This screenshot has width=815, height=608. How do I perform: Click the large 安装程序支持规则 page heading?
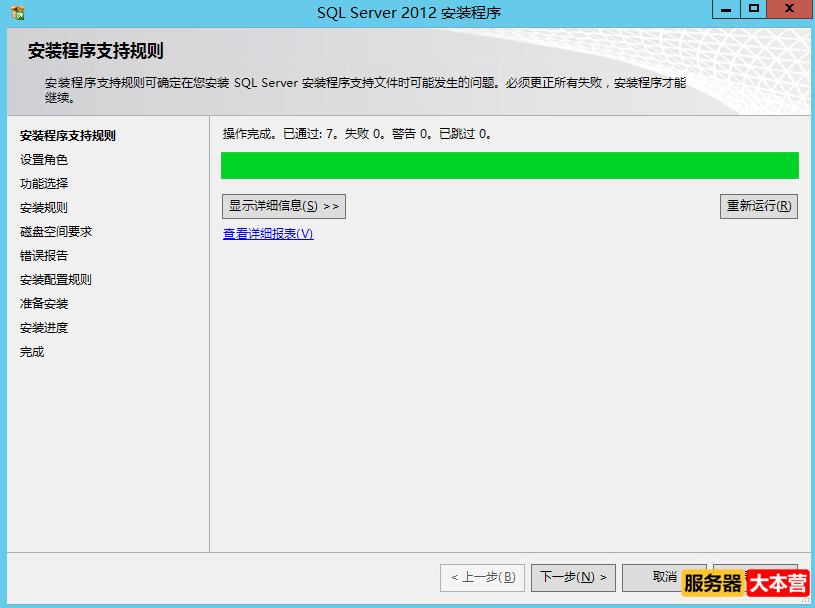click(96, 51)
